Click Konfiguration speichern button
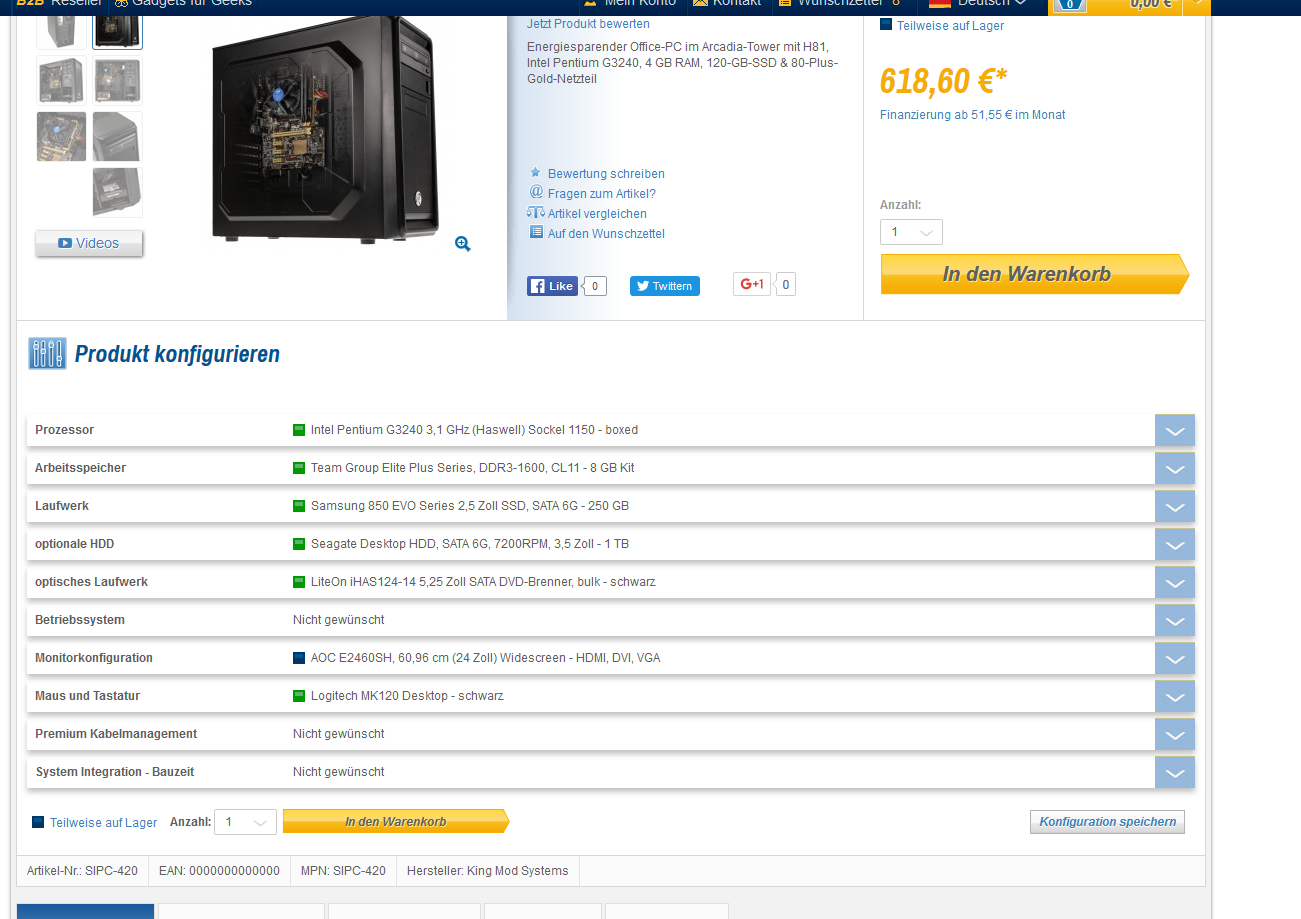 (x=1107, y=822)
